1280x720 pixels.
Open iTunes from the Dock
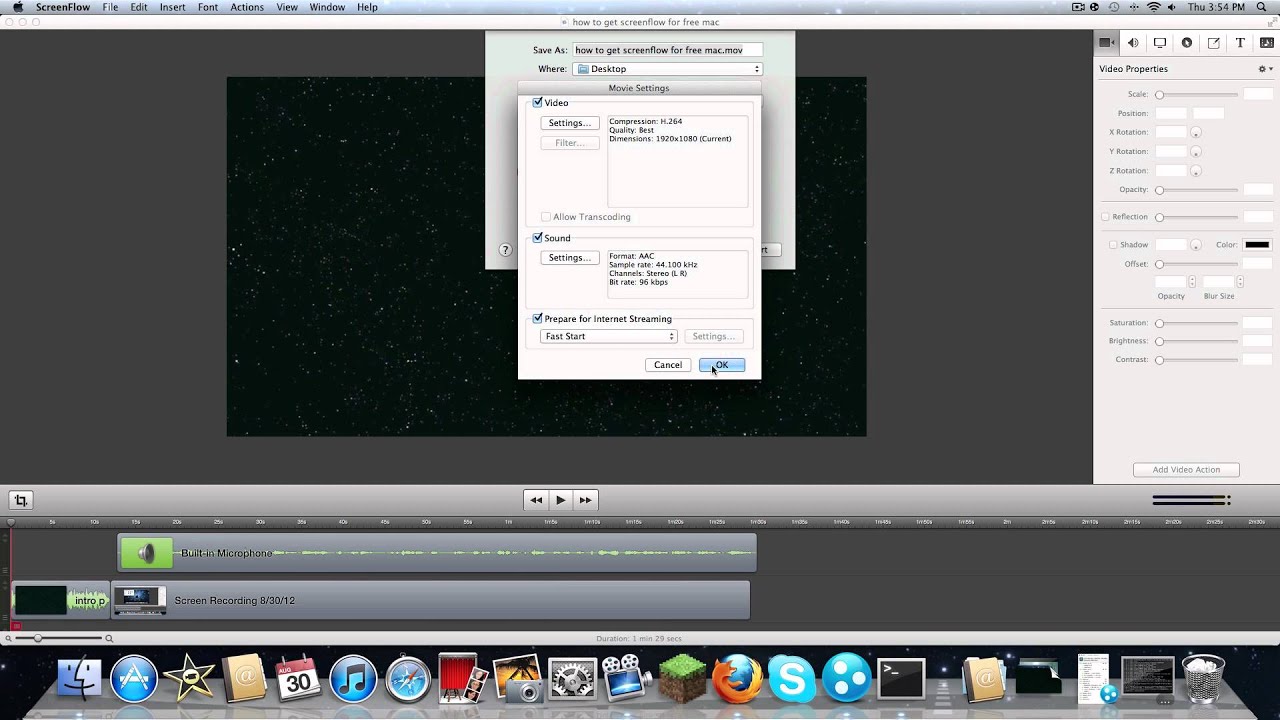[x=352, y=680]
